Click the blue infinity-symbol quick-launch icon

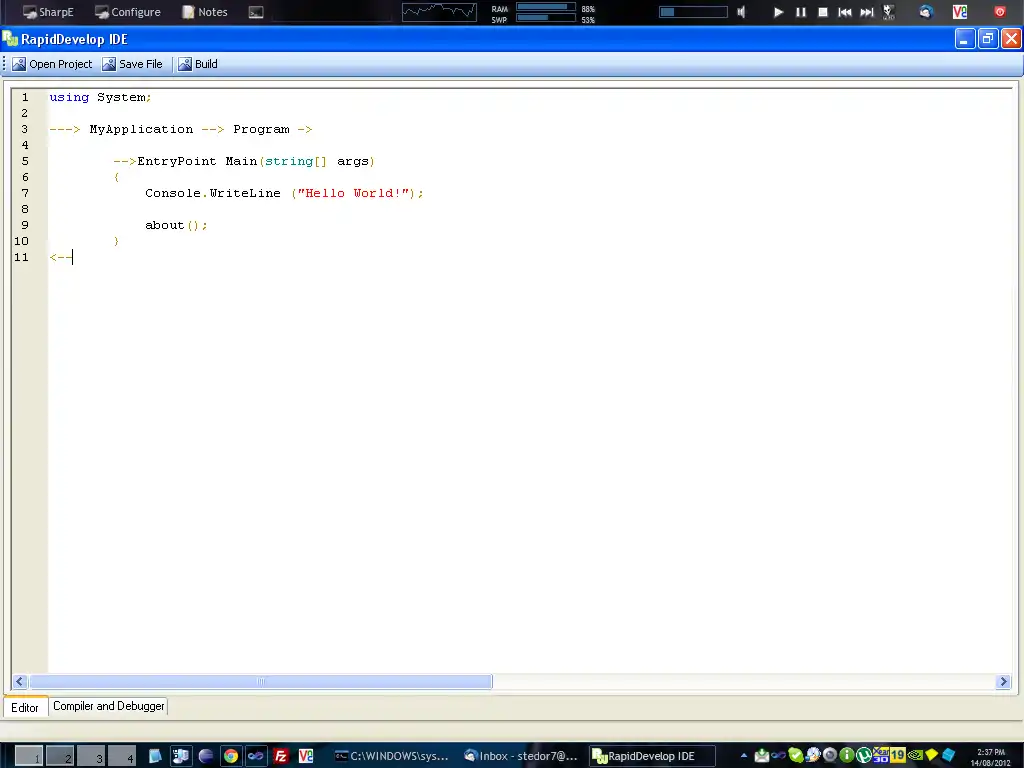(255, 756)
